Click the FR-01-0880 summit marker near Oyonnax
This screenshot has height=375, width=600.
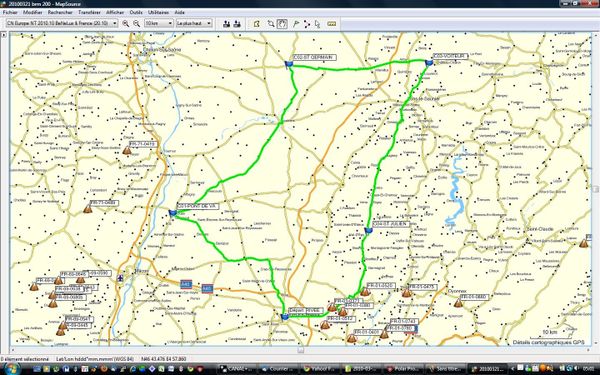pyautogui.click(x=458, y=303)
